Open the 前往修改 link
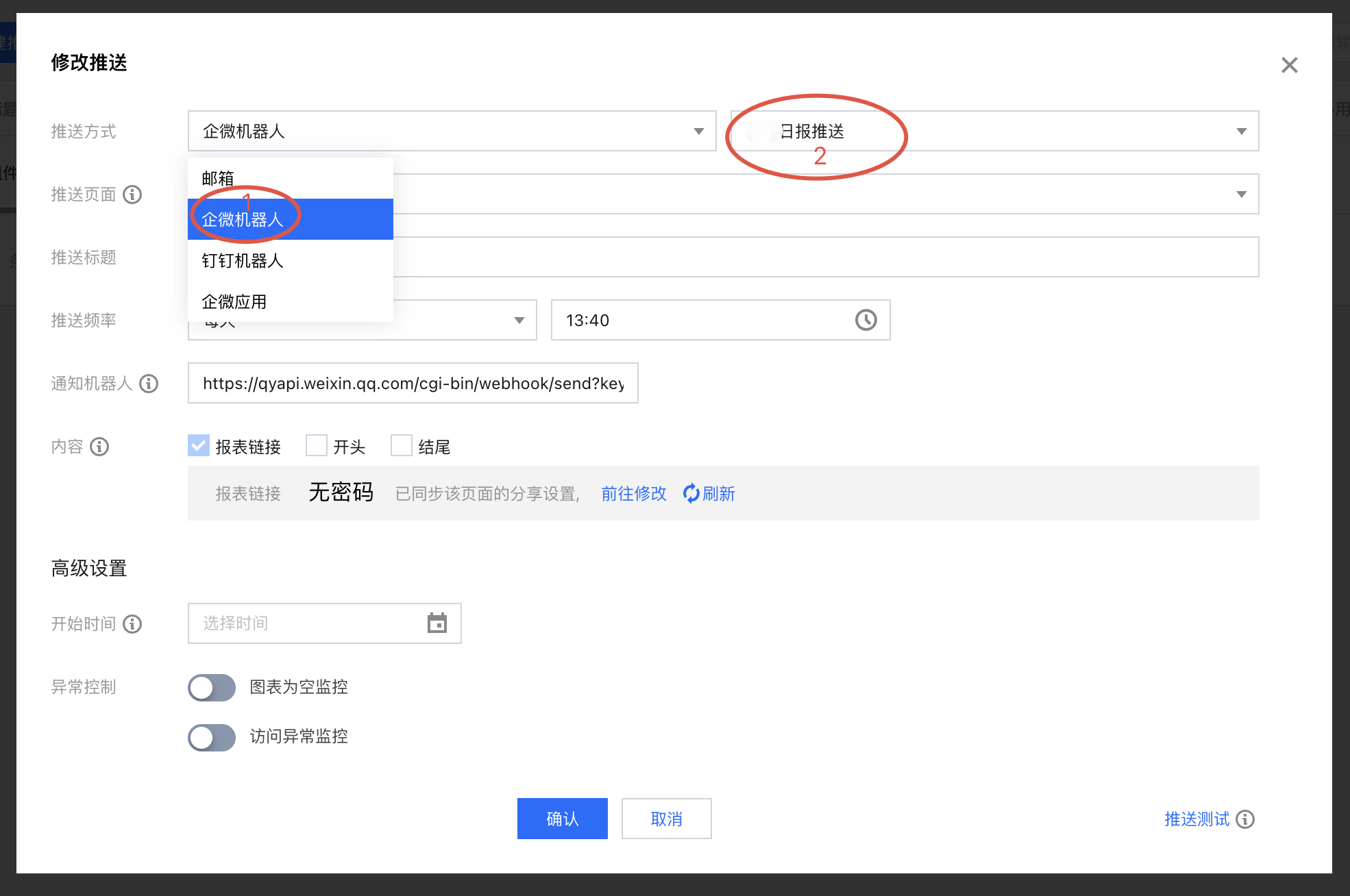 pos(633,494)
